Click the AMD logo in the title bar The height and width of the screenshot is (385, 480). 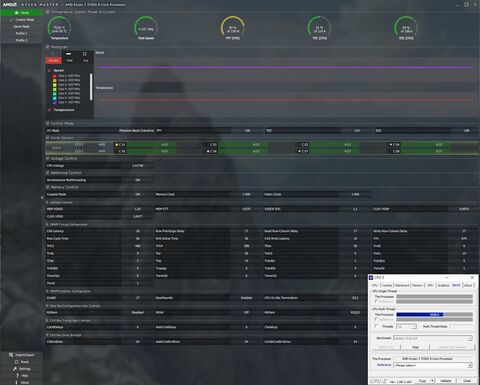(10, 4)
